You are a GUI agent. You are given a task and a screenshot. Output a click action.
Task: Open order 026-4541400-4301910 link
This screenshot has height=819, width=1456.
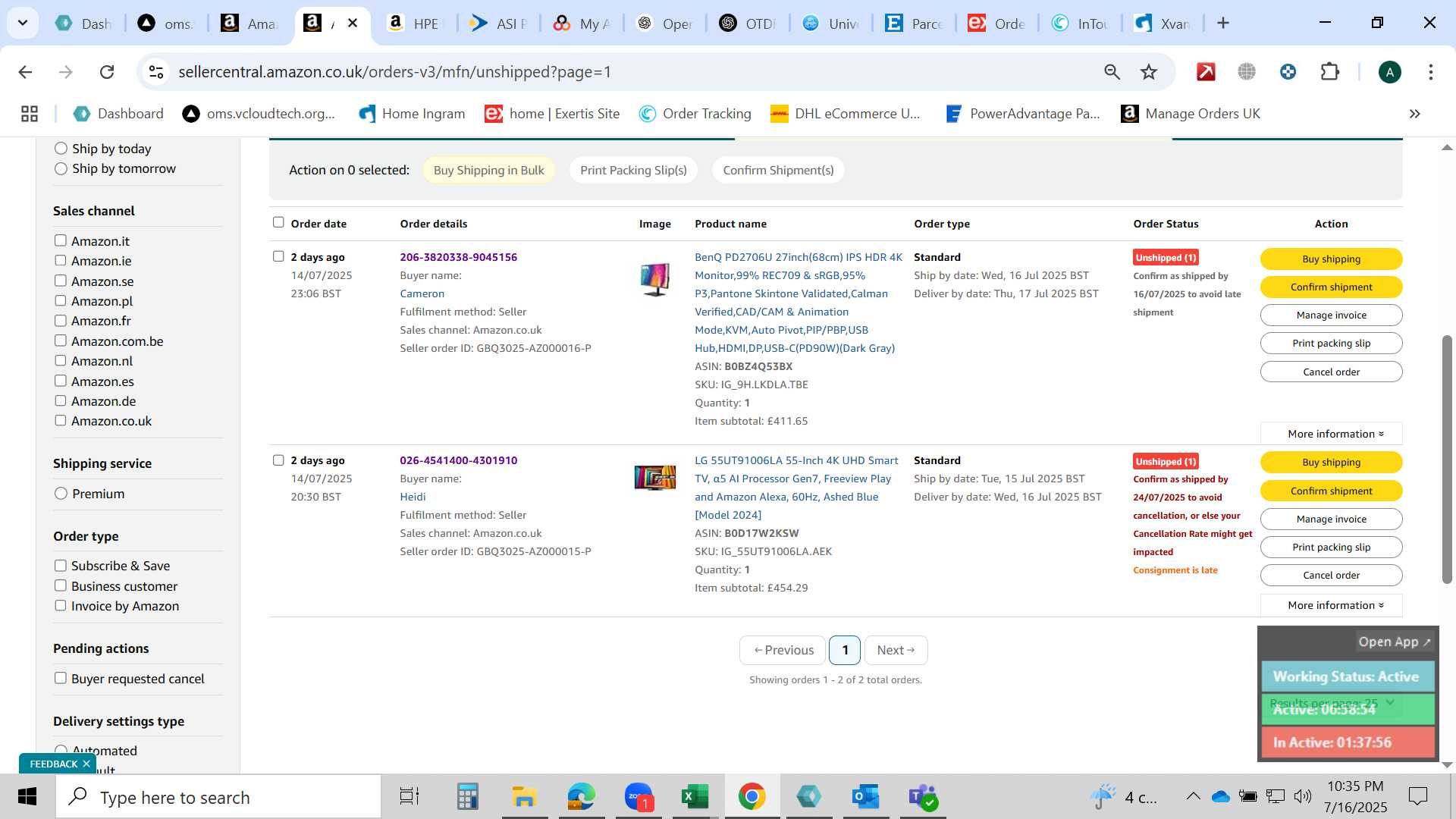(458, 460)
